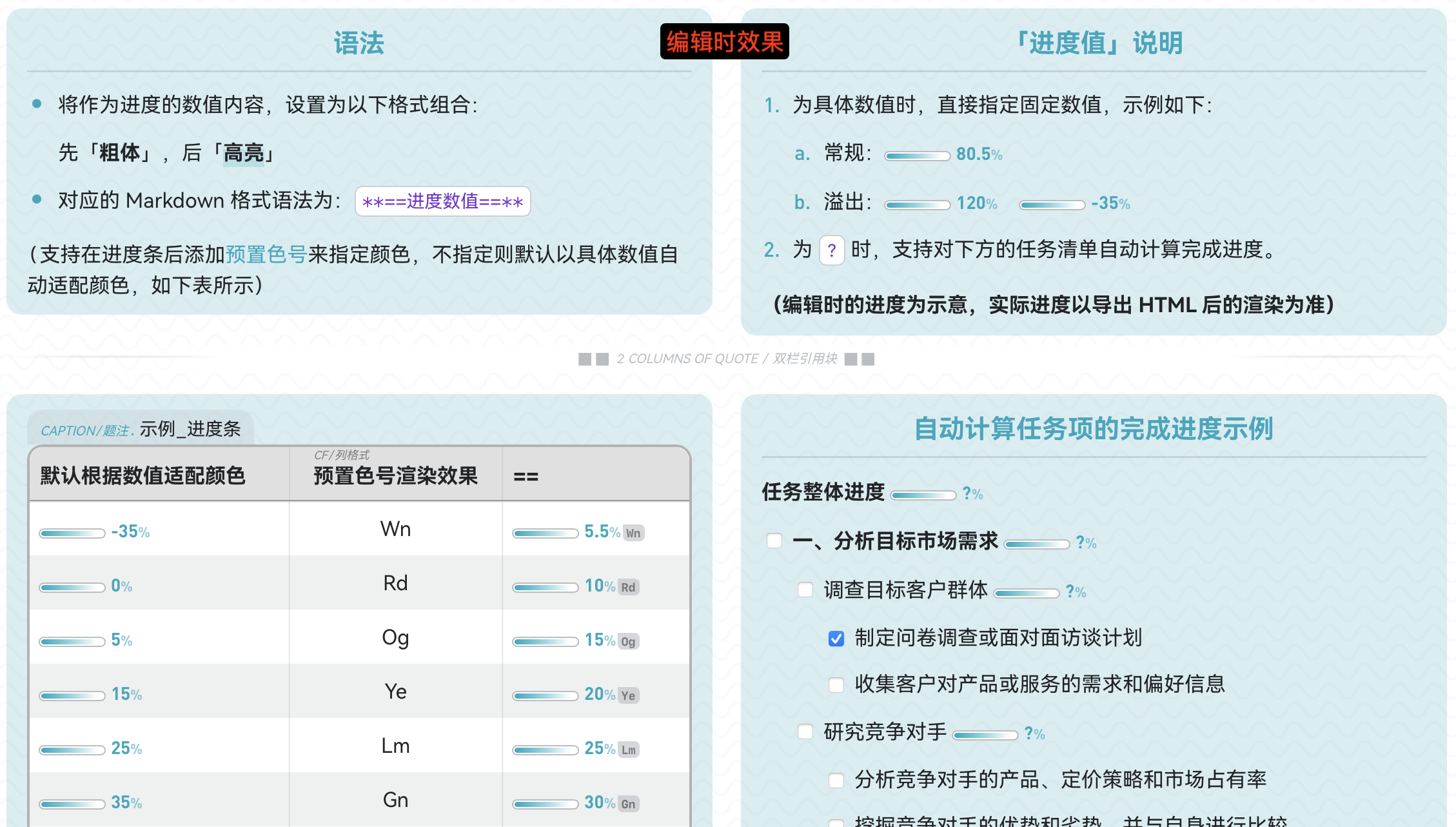Open the 预置色号 link
The image size is (1456, 827).
[266, 255]
